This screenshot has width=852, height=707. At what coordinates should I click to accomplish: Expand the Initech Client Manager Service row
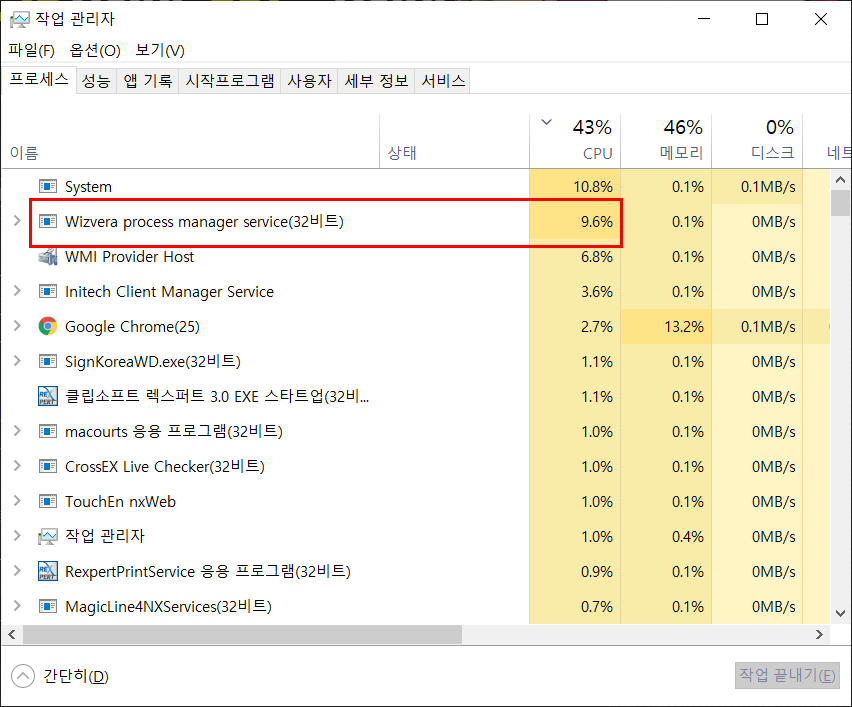pos(17,291)
